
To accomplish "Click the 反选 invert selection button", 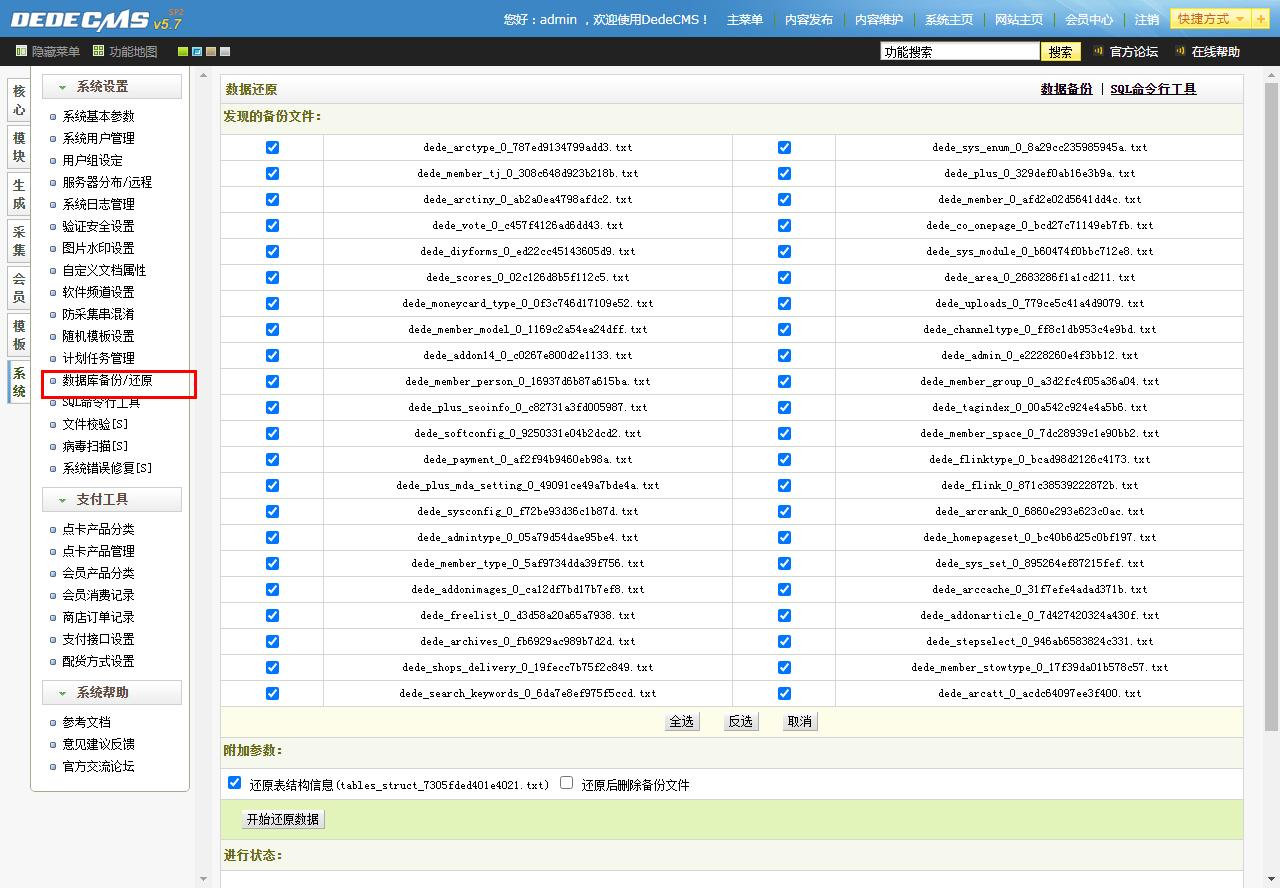I will pos(740,721).
